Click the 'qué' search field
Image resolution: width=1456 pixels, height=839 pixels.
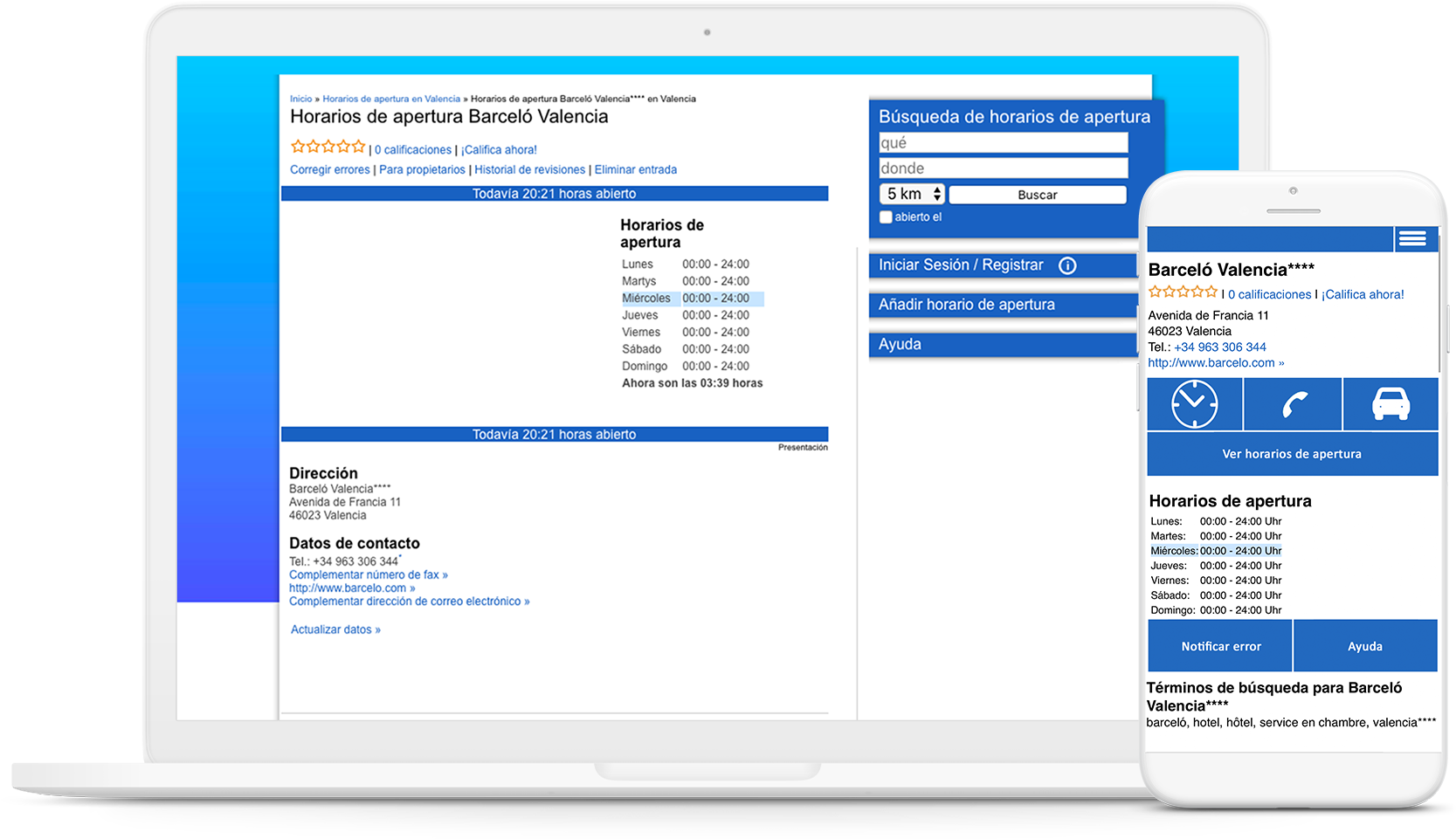point(1004,142)
